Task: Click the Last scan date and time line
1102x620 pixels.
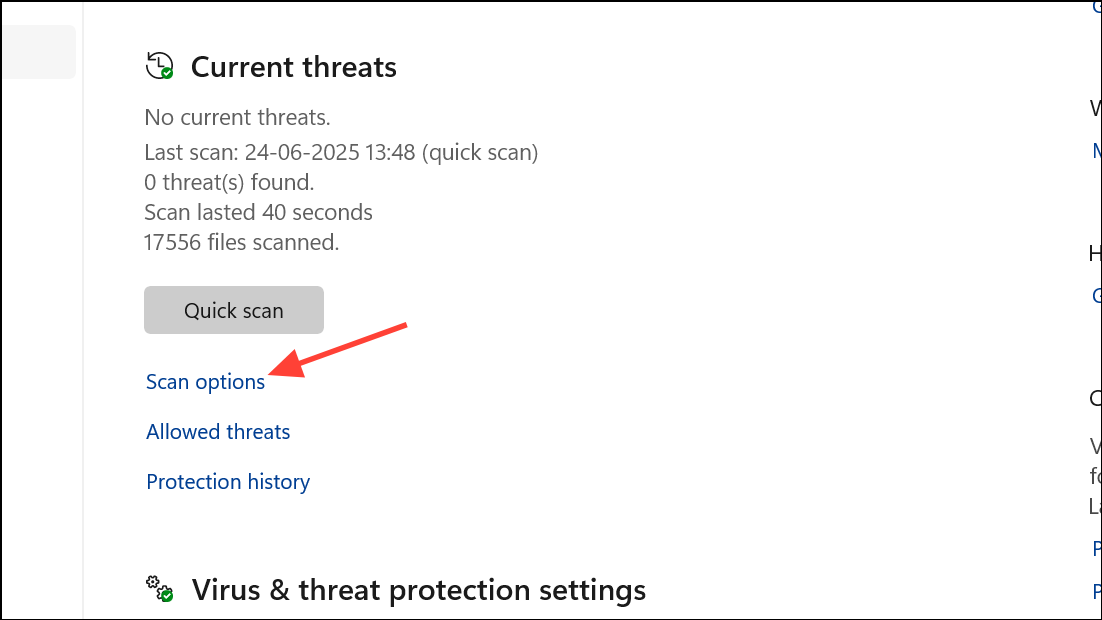Action: click(341, 153)
